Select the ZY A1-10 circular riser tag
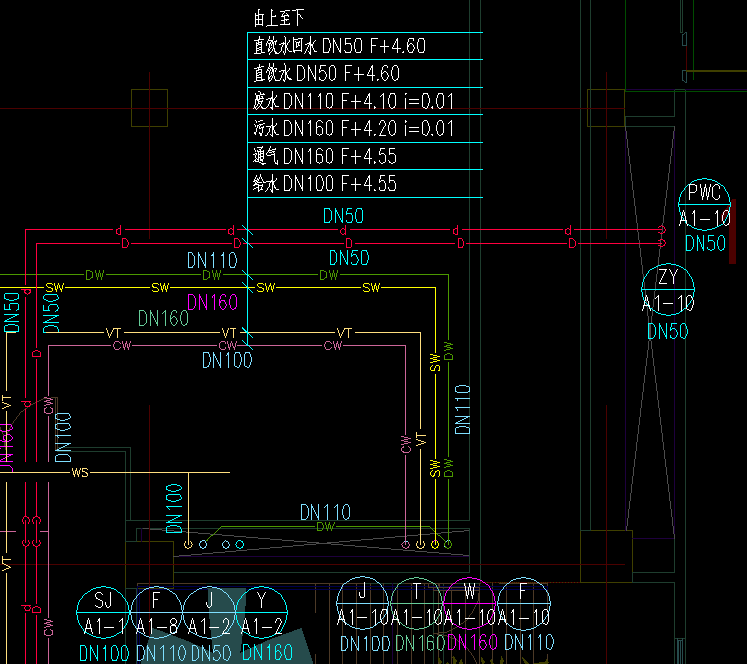 [668, 291]
